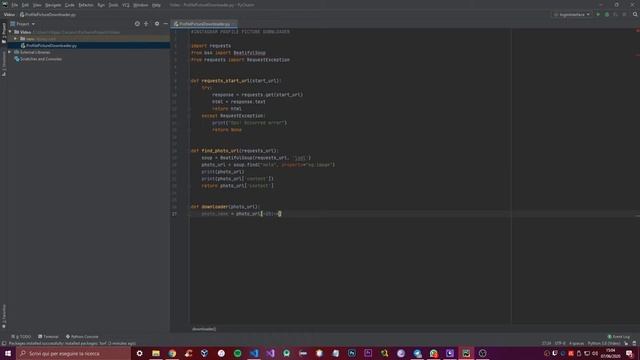The height and width of the screenshot is (360, 640).
Task: Click the 4 spaces indent status entry
Action: pos(576,344)
